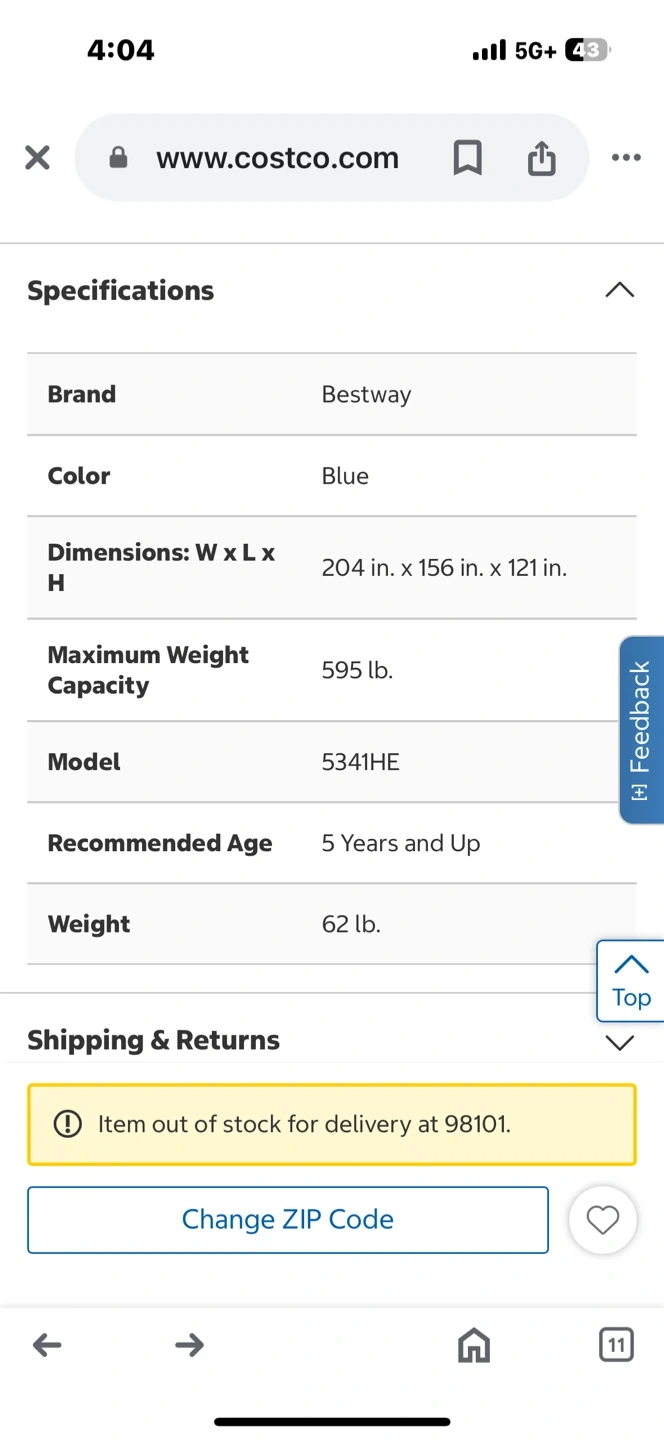
Task: Open the Feedback side tab
Action: [x=641, y=730]
